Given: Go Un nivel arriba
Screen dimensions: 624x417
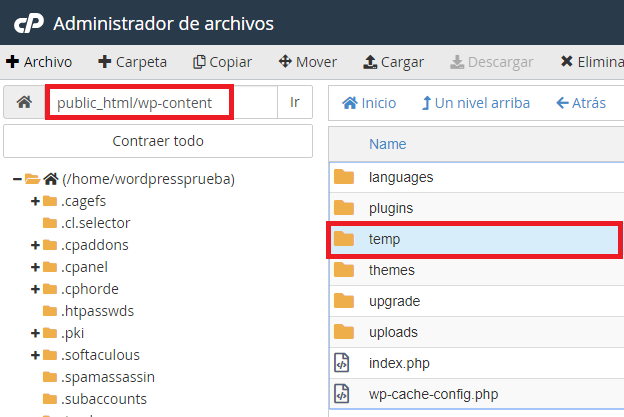Looking at the screenshot, I should tap(476, 103).
